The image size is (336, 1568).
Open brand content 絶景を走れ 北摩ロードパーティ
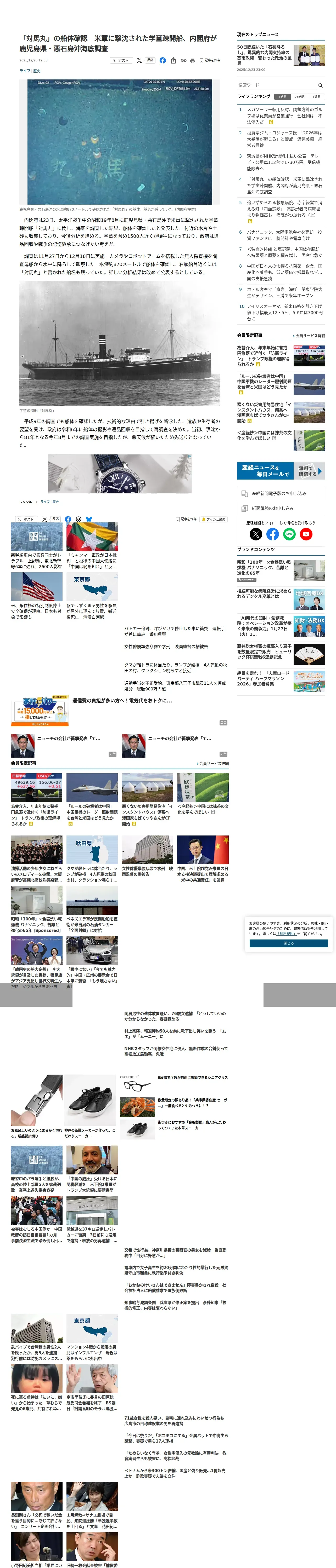[x=265, y=679]
